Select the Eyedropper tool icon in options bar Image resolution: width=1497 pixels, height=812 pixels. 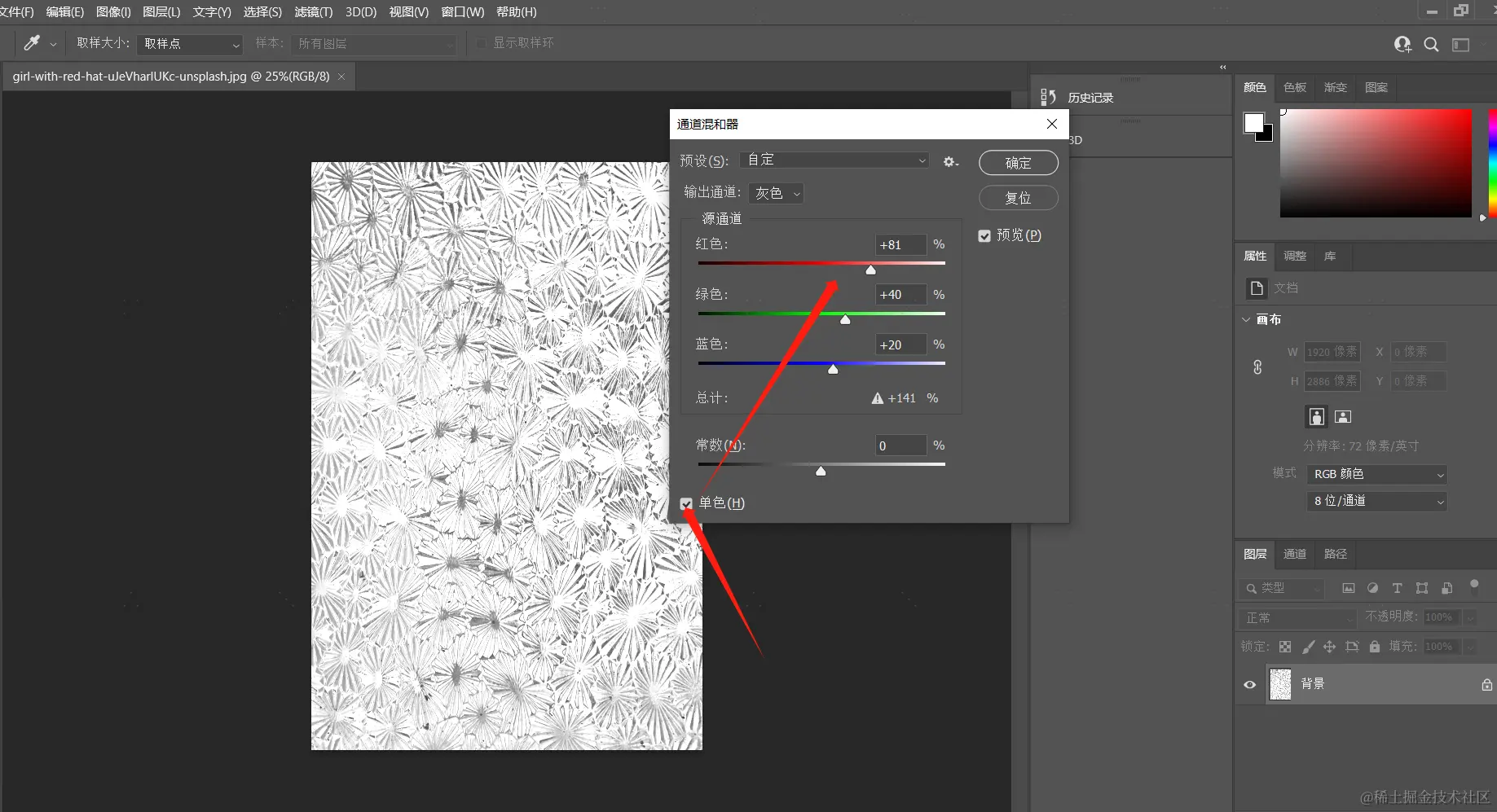pyautogui.click(x=32, y=43)
